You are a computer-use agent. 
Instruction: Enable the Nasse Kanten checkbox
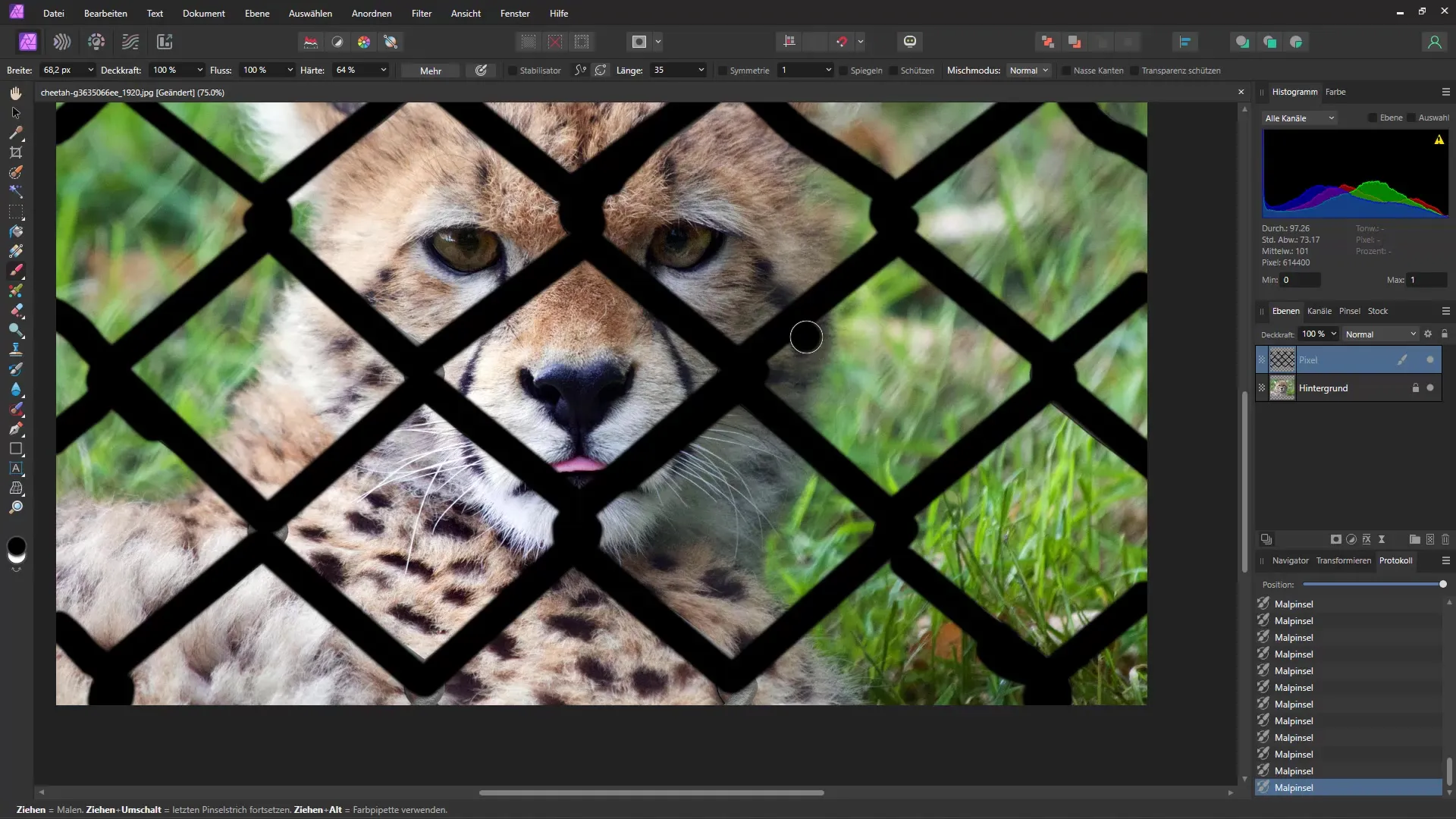pos(1066,71)
